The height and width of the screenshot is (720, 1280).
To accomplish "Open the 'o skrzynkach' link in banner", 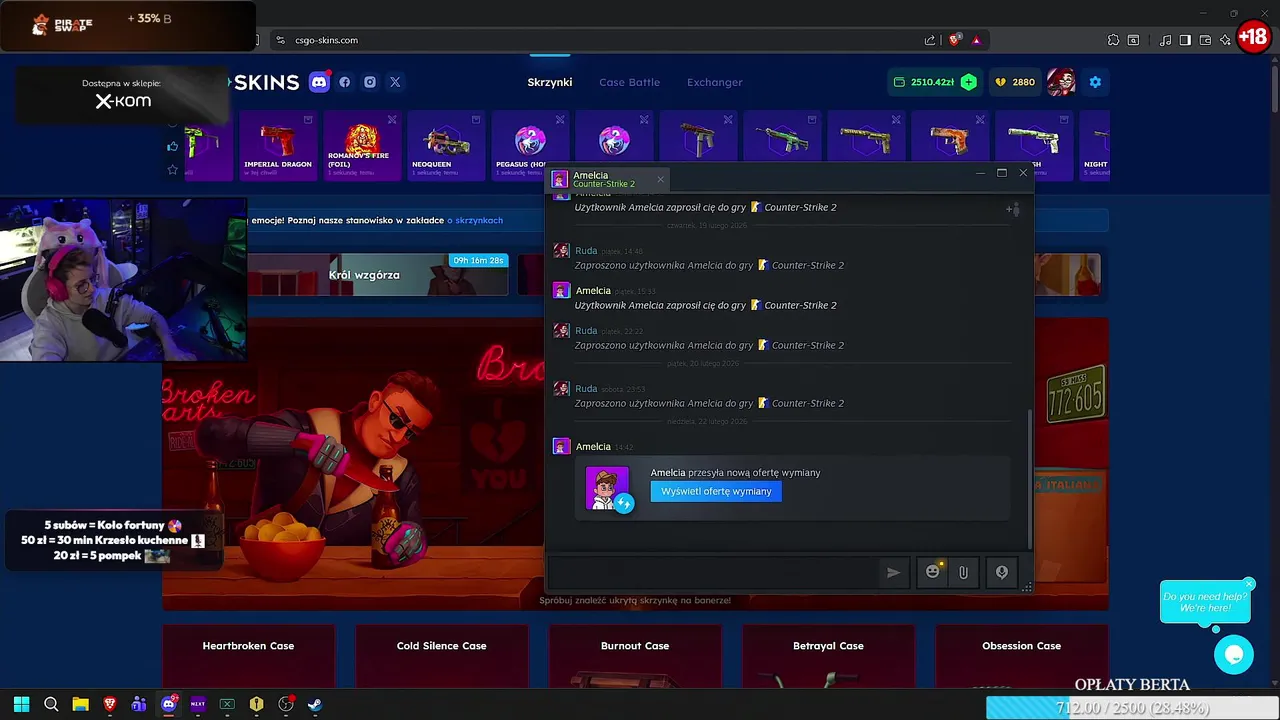I will [475, 220].
